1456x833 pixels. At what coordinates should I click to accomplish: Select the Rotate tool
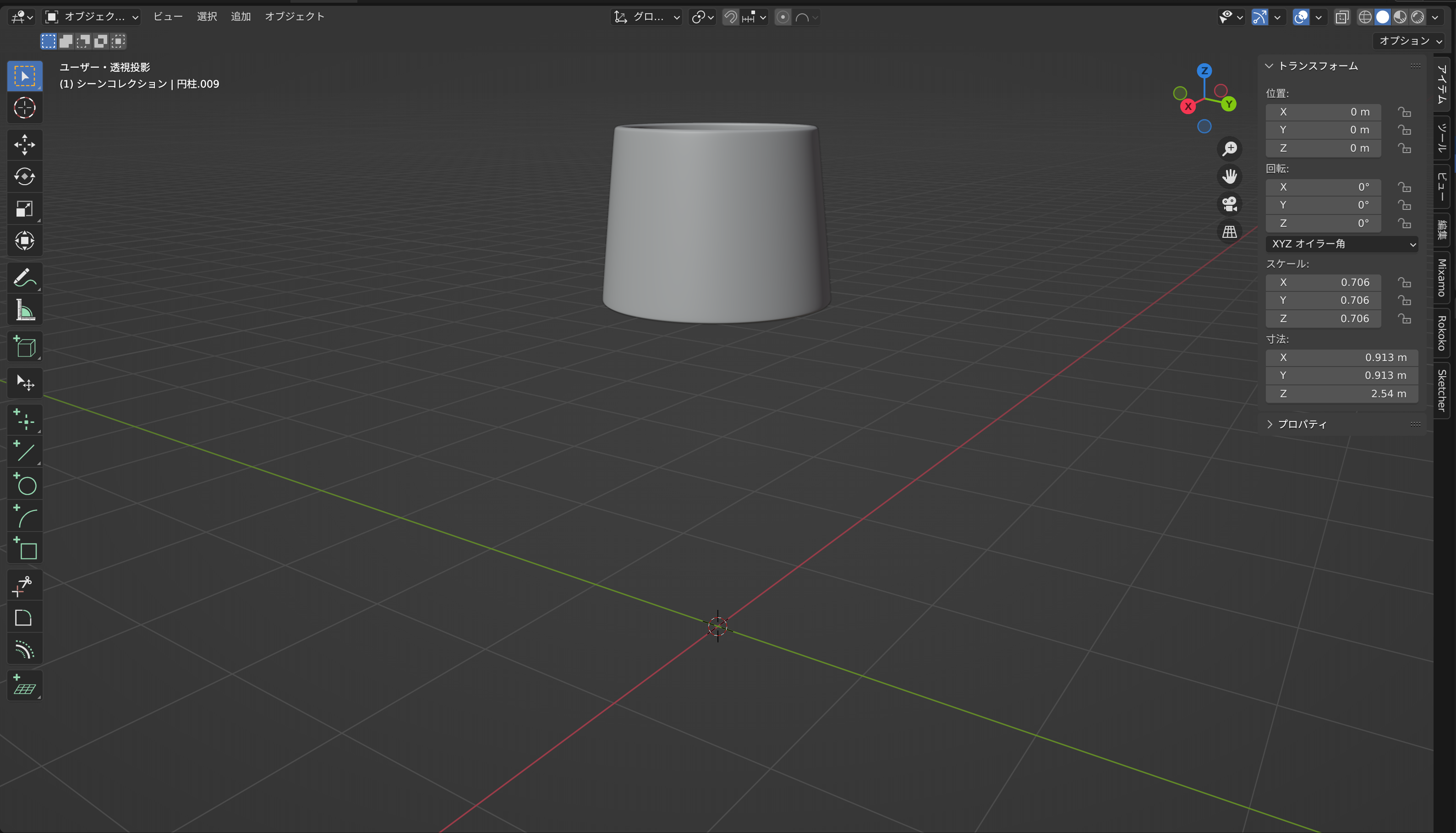tap(25, 176)
